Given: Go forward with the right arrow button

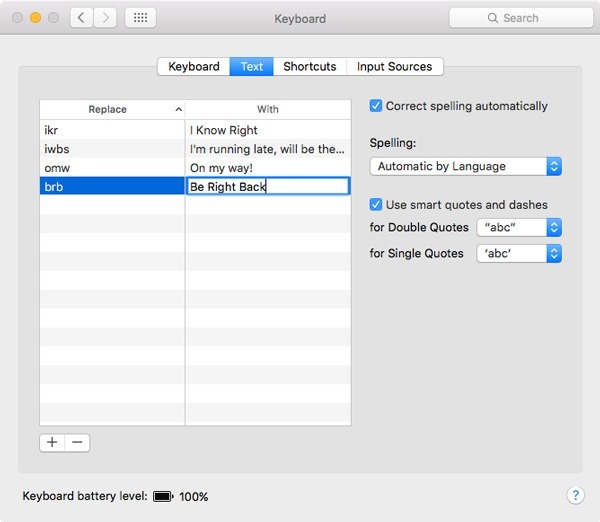Looking at the screenshot, I should 105,18.
